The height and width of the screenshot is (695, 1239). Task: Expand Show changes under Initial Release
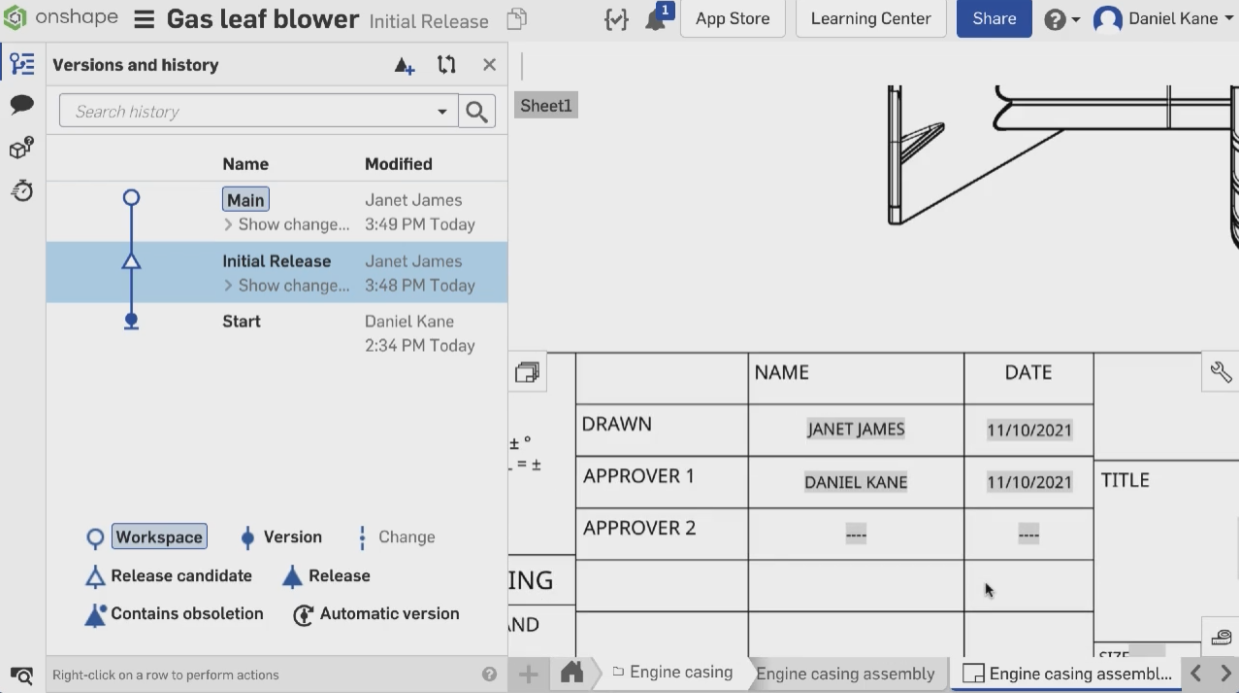286,286
